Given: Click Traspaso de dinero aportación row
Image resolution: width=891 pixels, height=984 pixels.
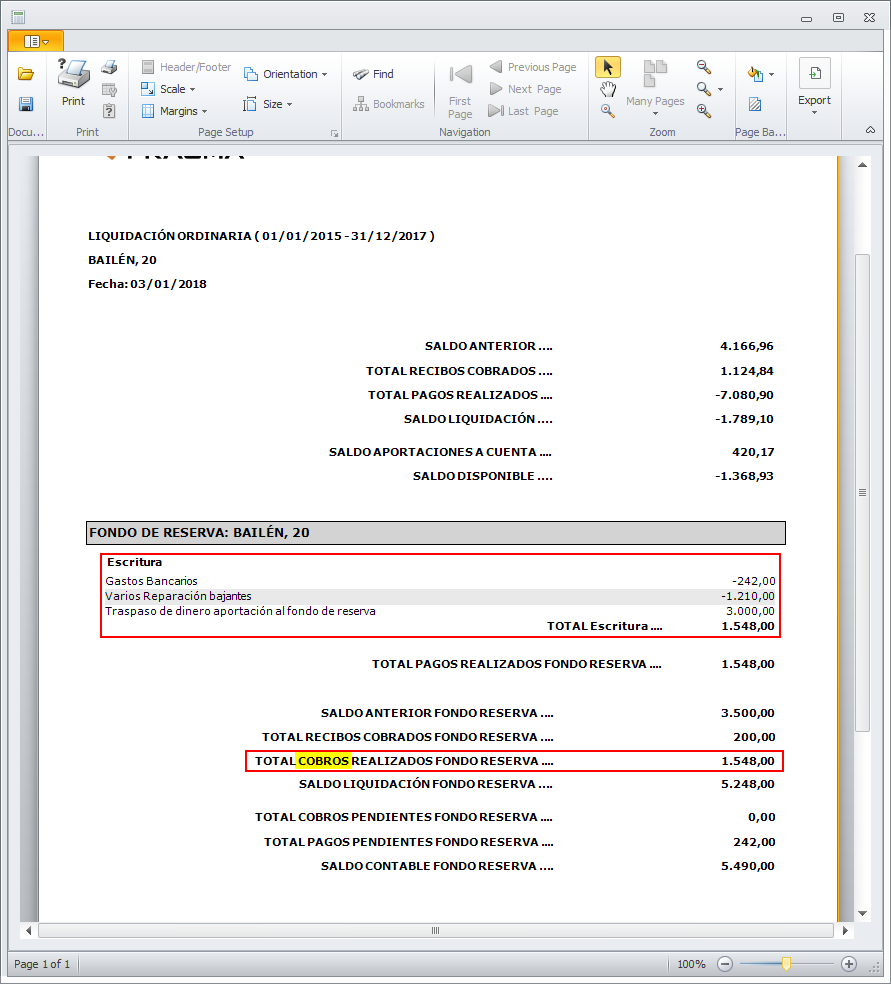Looking at the screenshot, I should click(x=439, y=611).
